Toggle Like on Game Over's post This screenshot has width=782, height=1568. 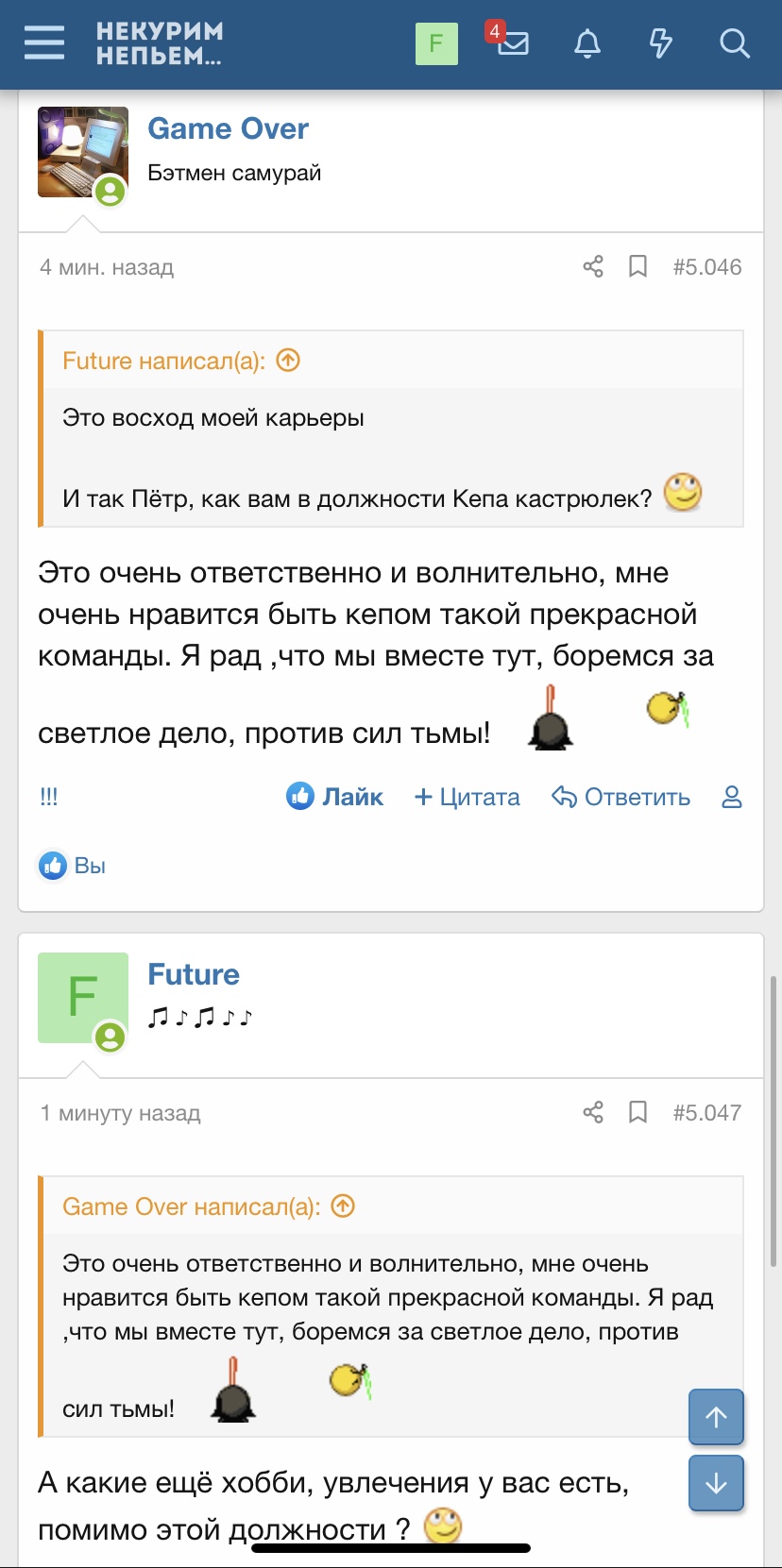[335, 798]
